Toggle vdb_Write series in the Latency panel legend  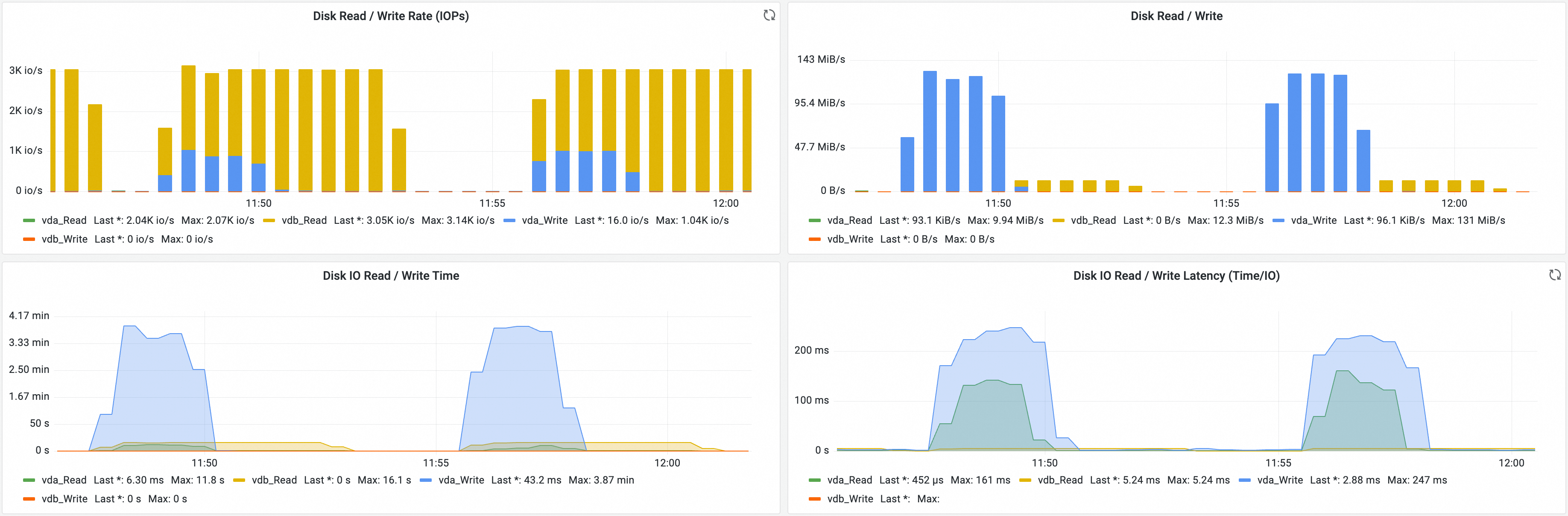coord(850,498)
